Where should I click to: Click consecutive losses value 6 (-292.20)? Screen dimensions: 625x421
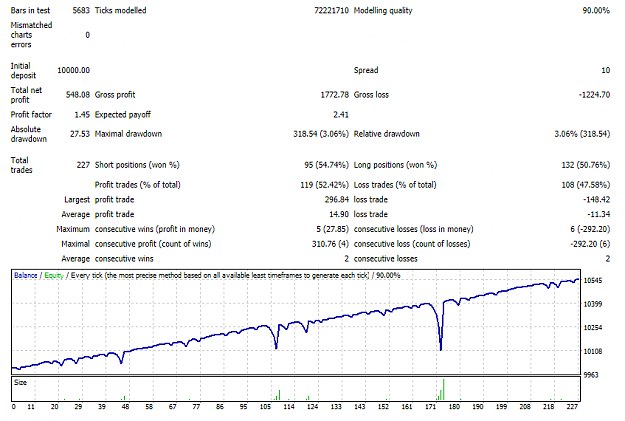590,229
